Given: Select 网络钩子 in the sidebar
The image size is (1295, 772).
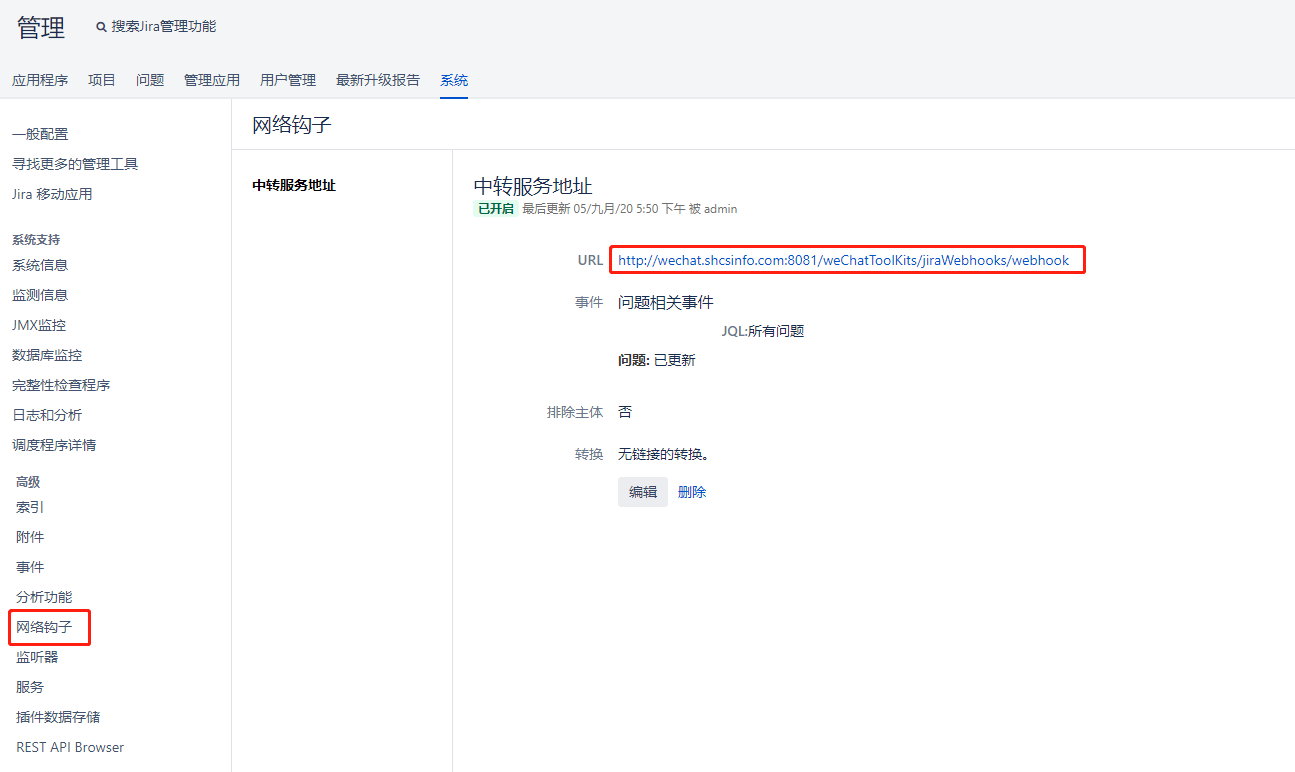Looking at the screenshot, I should [x=44, y=628].
